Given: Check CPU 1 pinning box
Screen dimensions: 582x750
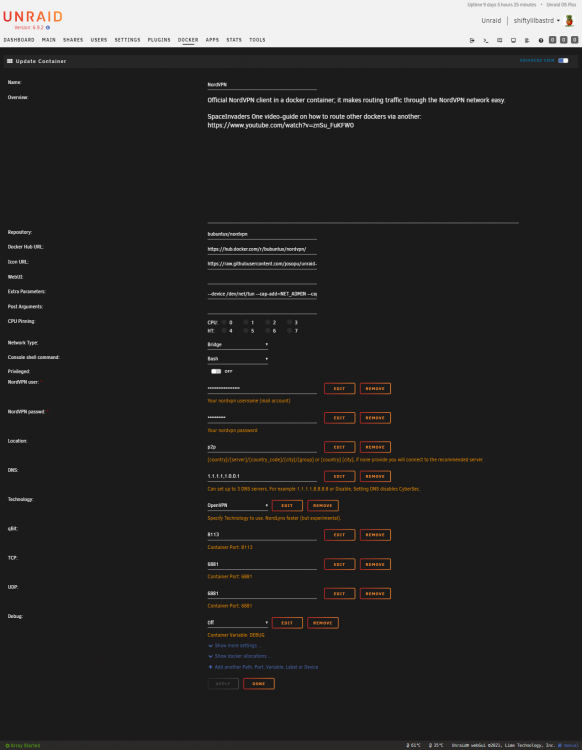Looking at the screenshot, I should pos(246,322).
